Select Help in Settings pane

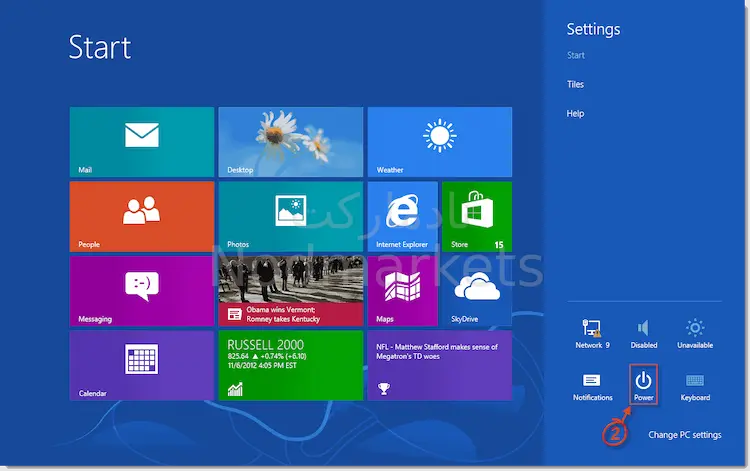tap(575, 113)
